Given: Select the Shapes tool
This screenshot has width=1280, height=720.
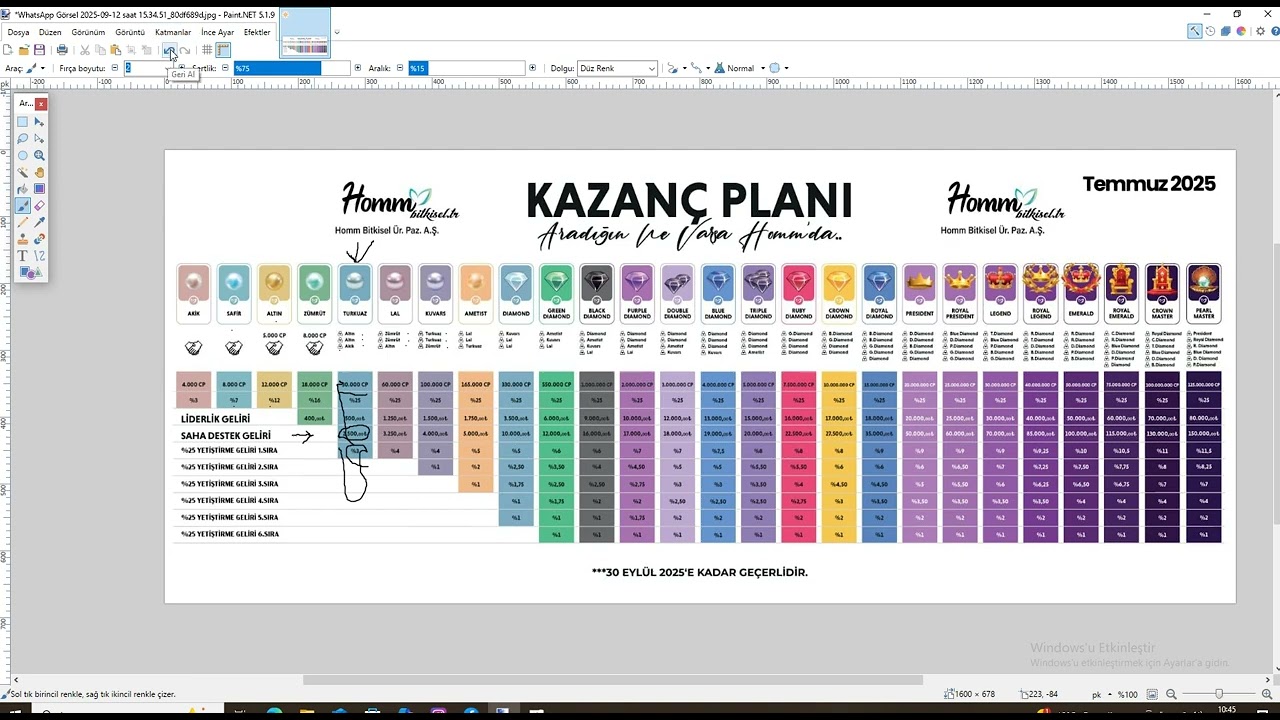Looking at the screenshot, I should (30, 272).
